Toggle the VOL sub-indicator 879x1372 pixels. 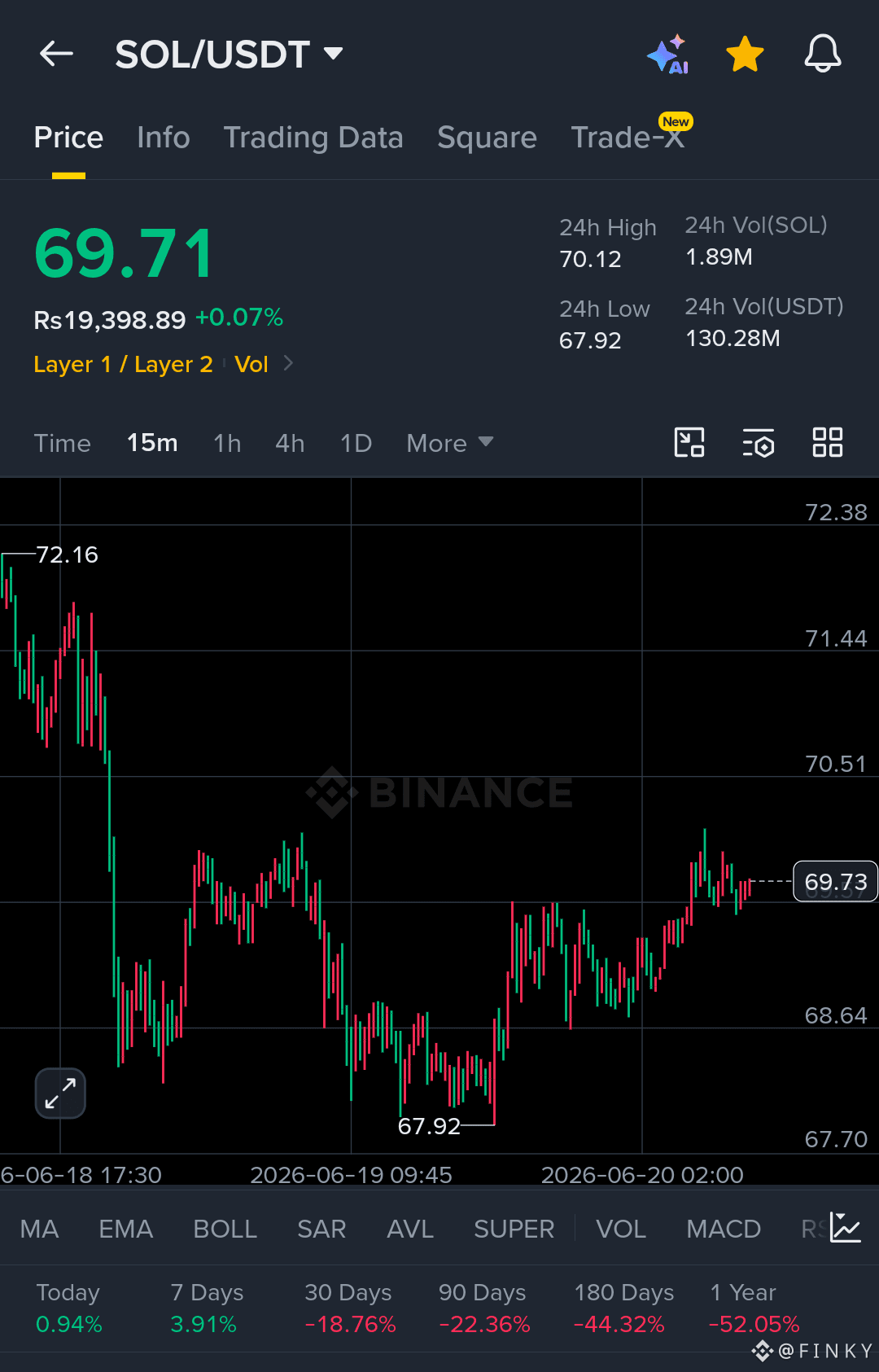[x=621, y=1229]
